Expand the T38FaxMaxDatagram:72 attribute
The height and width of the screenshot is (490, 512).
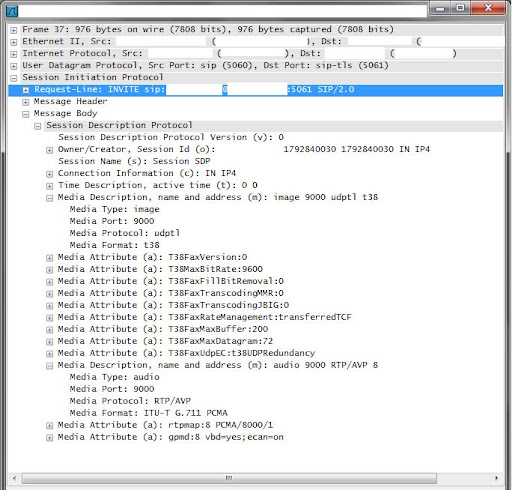click(x=49, y=342)
